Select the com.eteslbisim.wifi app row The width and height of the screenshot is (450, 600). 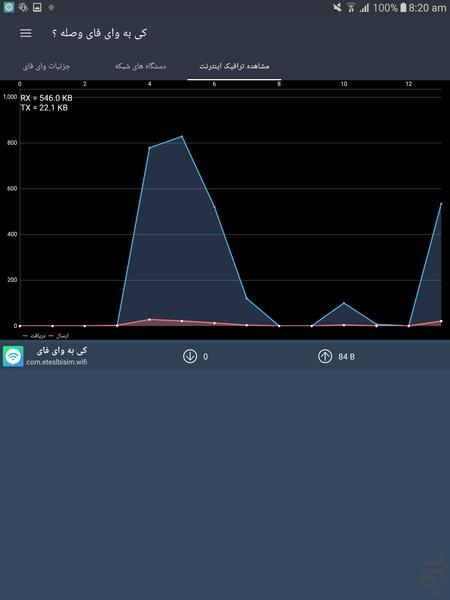click(225, 356)
